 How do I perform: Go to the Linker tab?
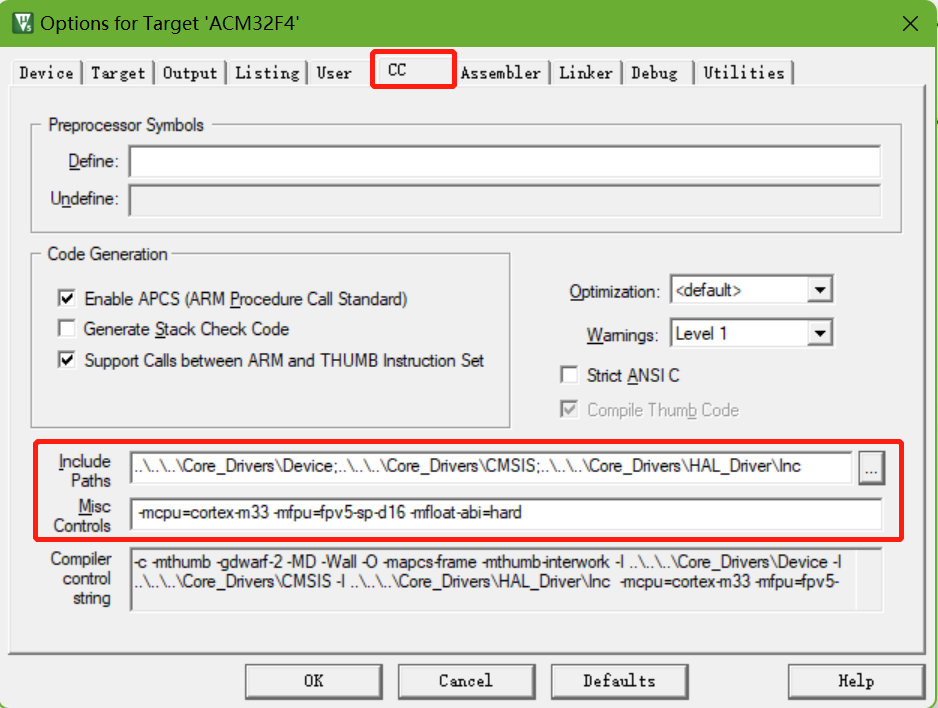click(x=586, y=73)
